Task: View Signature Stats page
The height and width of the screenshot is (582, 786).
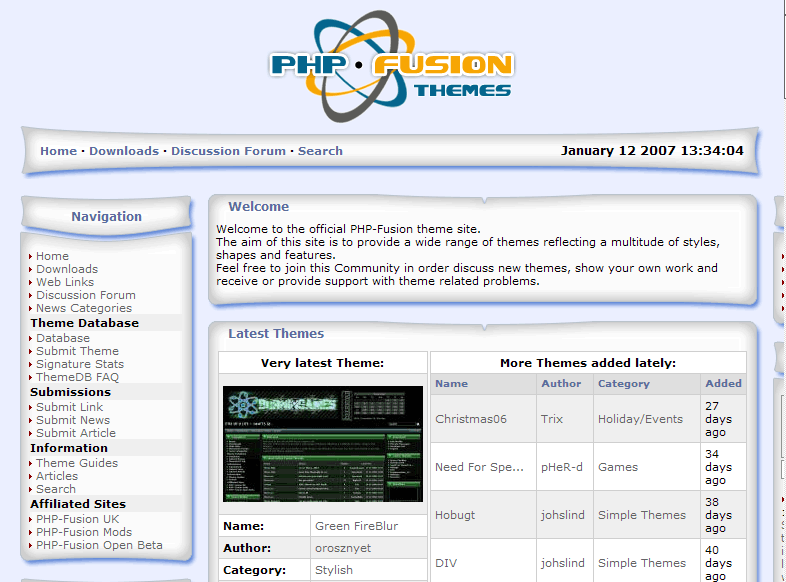Action: pyautogui.click(x=80, y=364)
